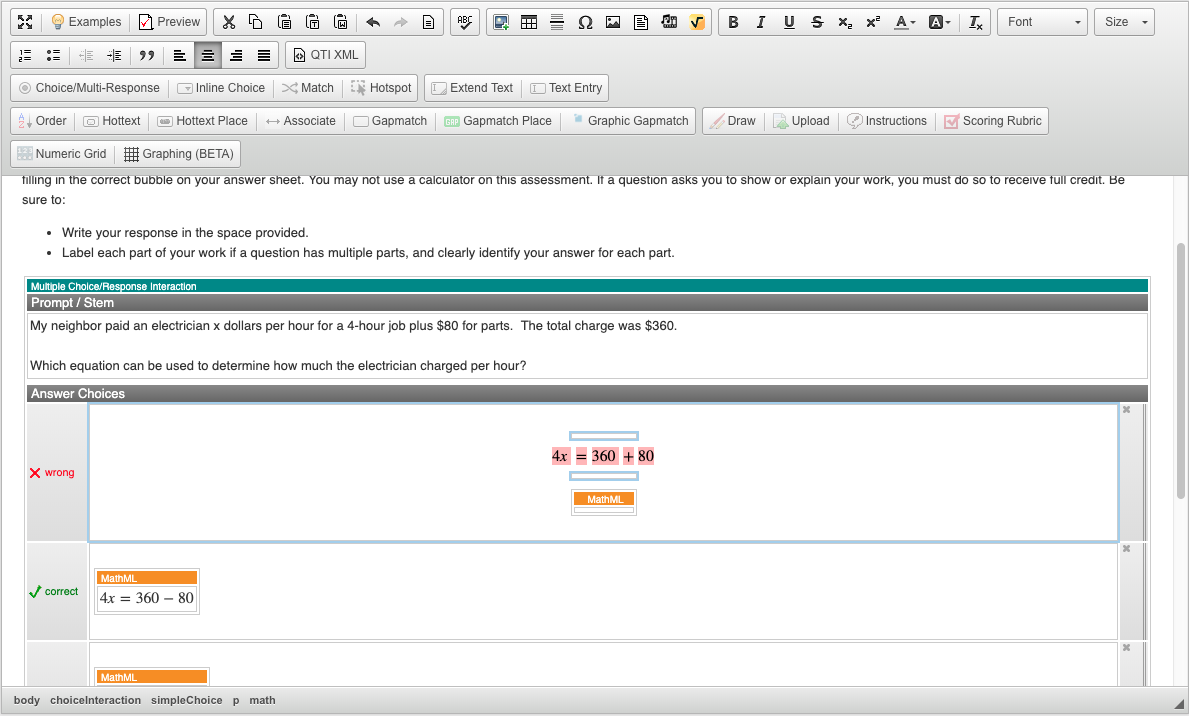Paste using the clipboard icon
Image resolution: width=1189 pixels, height=716 pixels.
pyautogui.click(x=284, y=22)
